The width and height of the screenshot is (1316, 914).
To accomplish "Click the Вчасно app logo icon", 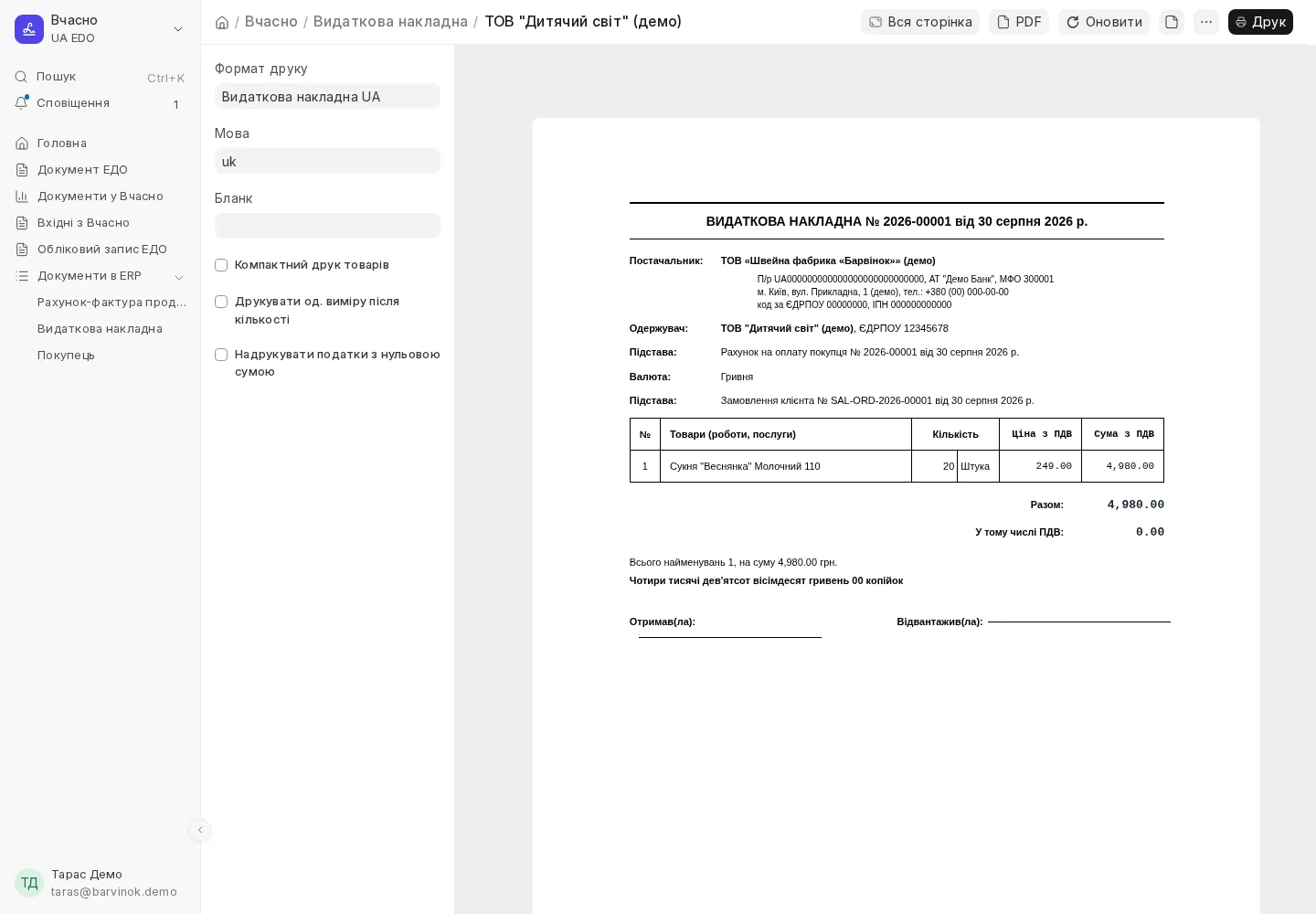I will pos(29,29).
